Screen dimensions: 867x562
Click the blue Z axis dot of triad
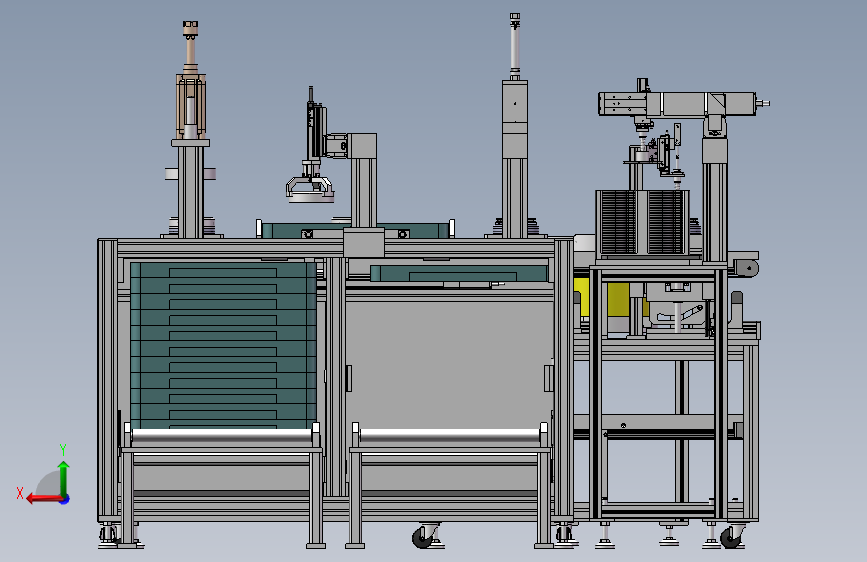pyautogui.click(x=65, y=499)
